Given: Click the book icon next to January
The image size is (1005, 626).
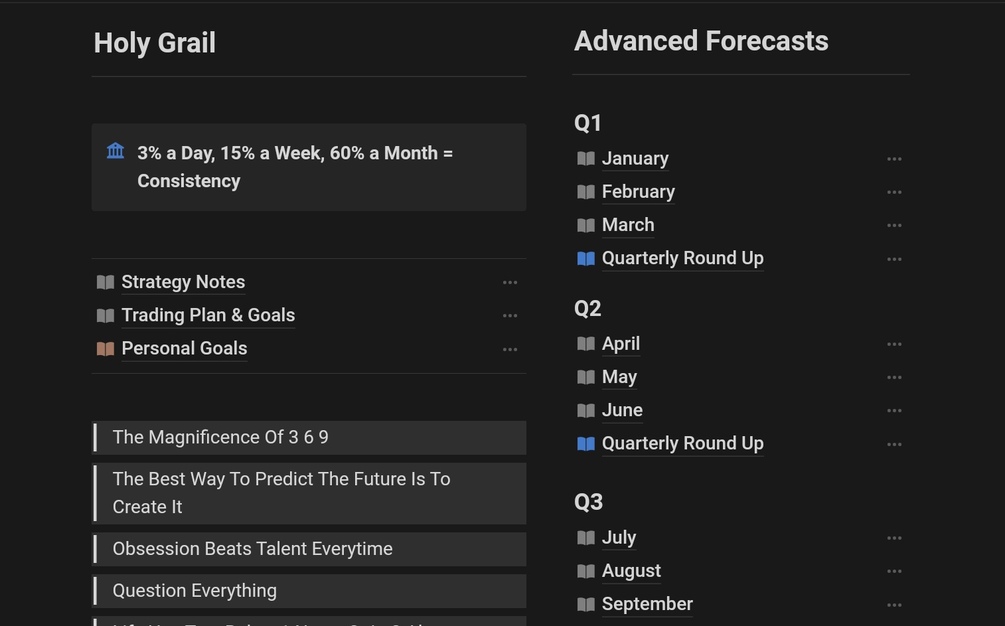Looking at the screenshot, I should [x=586, y=159].
